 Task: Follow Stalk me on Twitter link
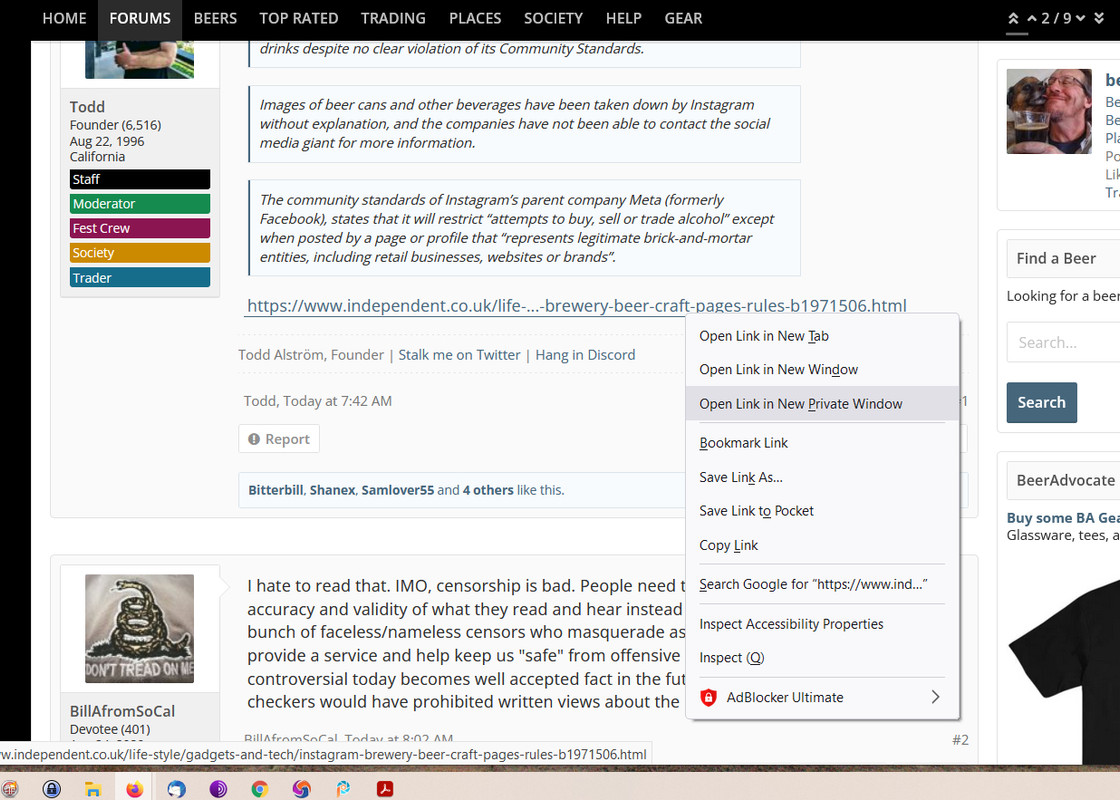(x=459, y=354)
